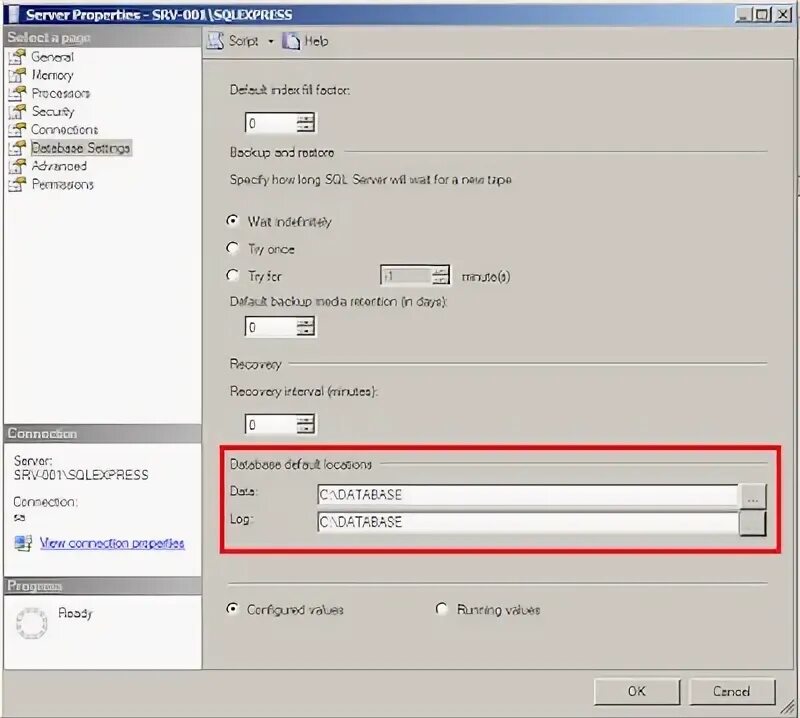Image resolution: width=800 pixels, height=718 pixels.
Task: Click the Server Properties title bar icon
Action: coord(14,14)
